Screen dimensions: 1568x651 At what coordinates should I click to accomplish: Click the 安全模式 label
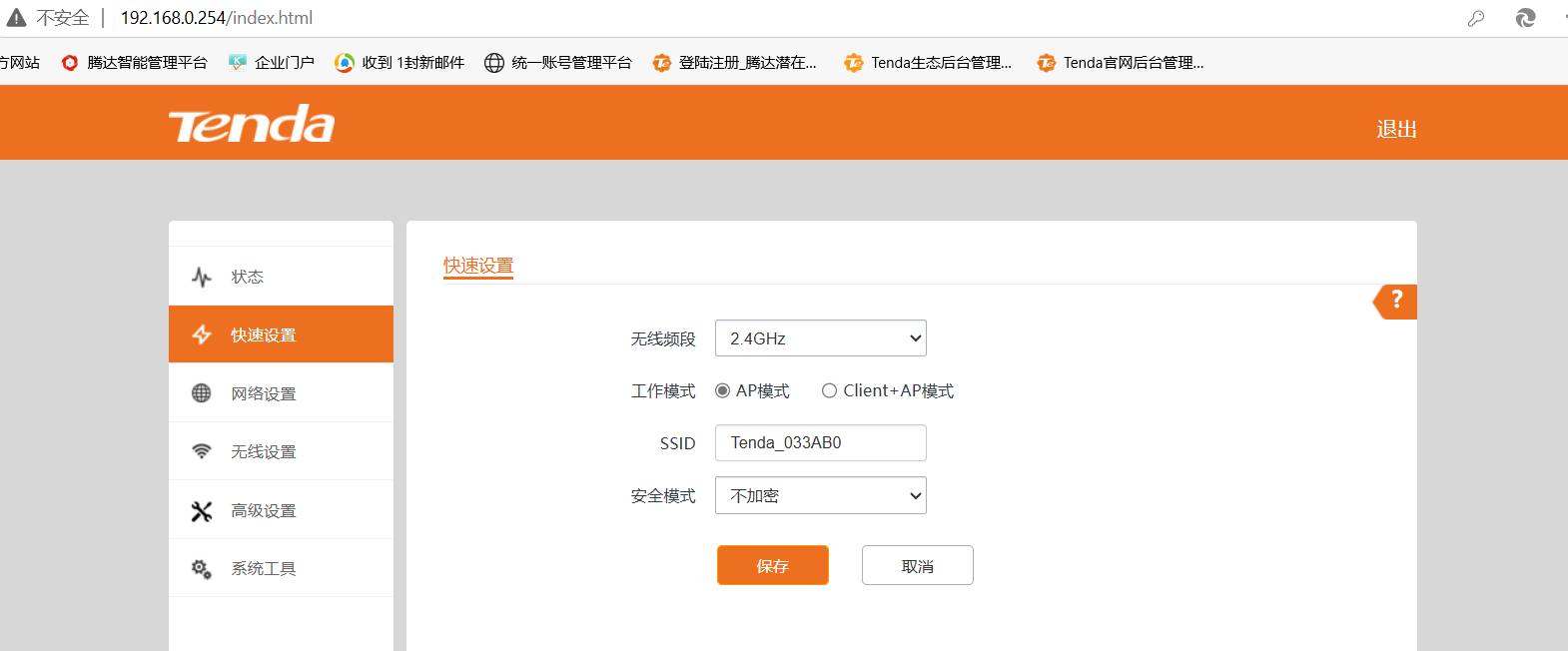click(x=663, y=496)
